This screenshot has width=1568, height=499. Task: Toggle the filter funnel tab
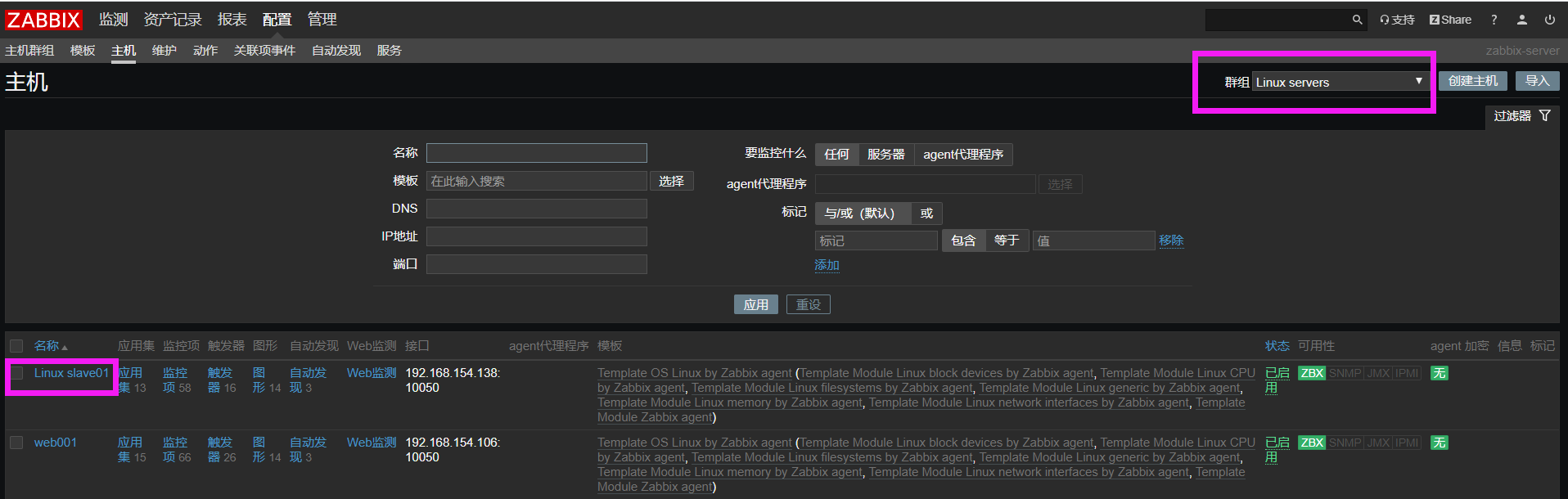tap(1522, 116)
